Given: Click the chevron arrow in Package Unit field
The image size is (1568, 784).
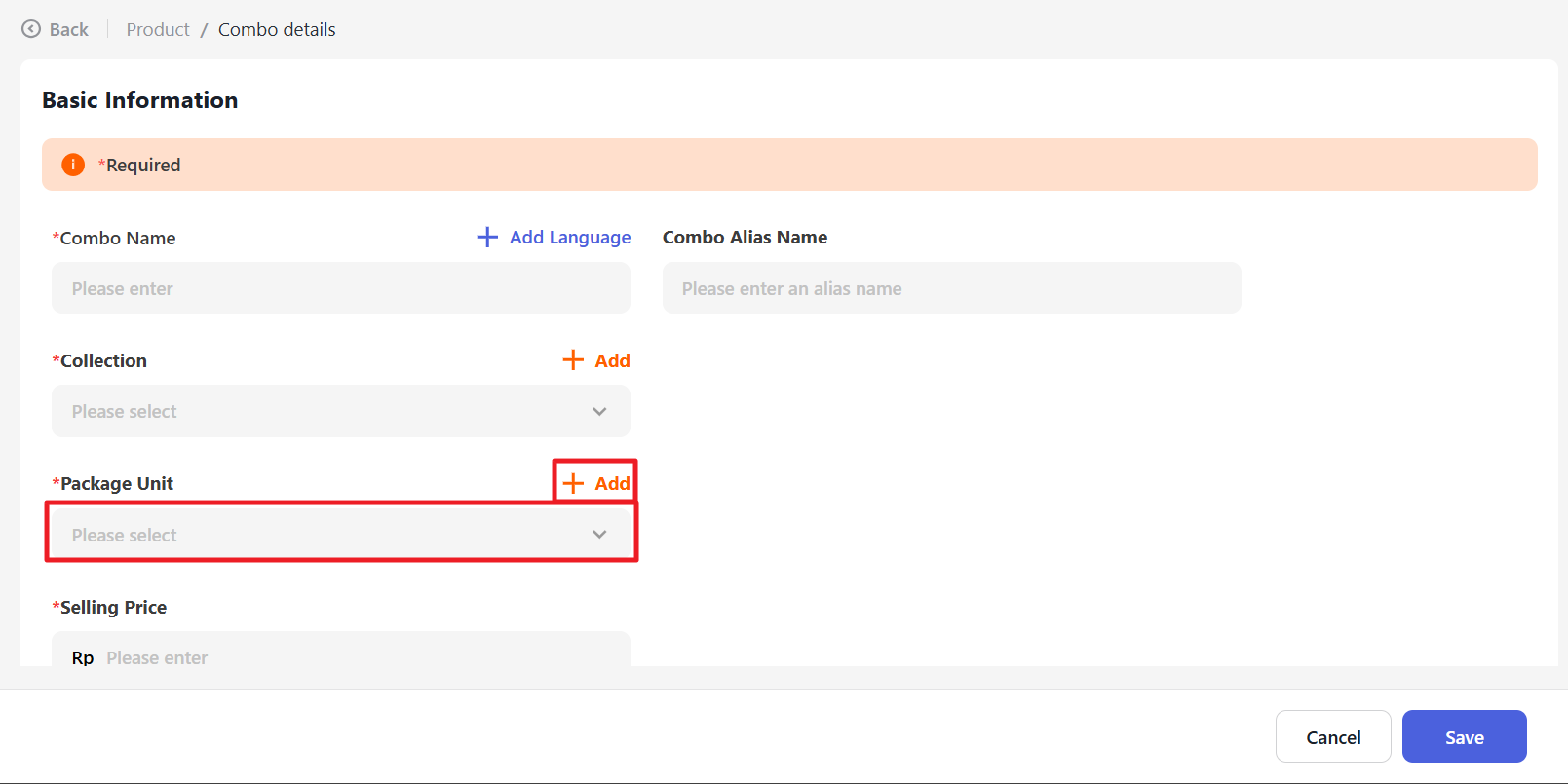Looking at the screenshot, I should [599, 535].
